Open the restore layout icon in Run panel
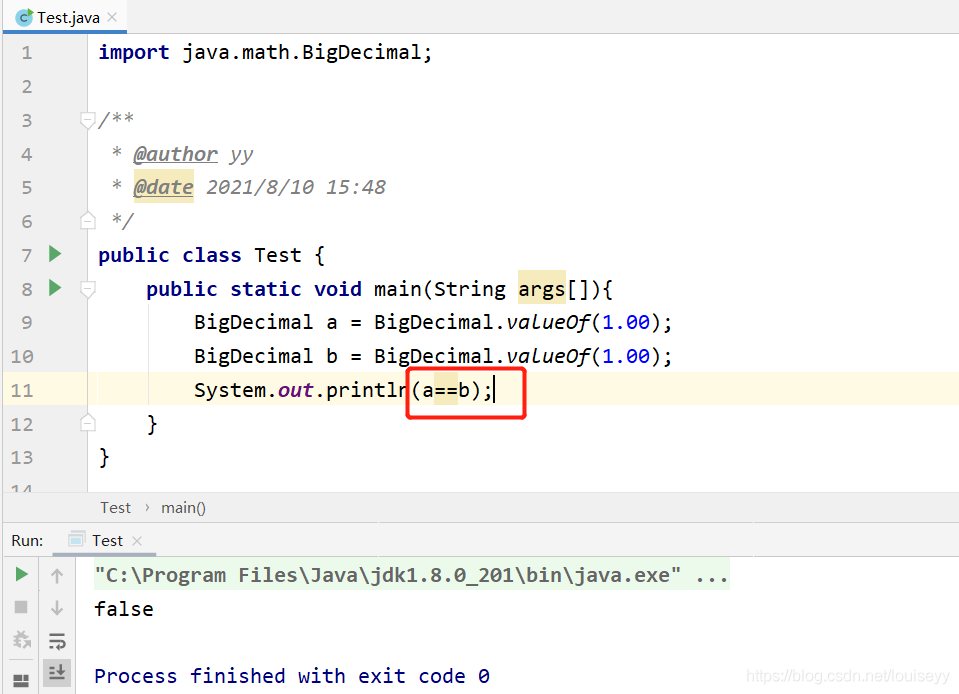Image resolution: width=959 pixels, height=694 pixels. tap(21, 680)
